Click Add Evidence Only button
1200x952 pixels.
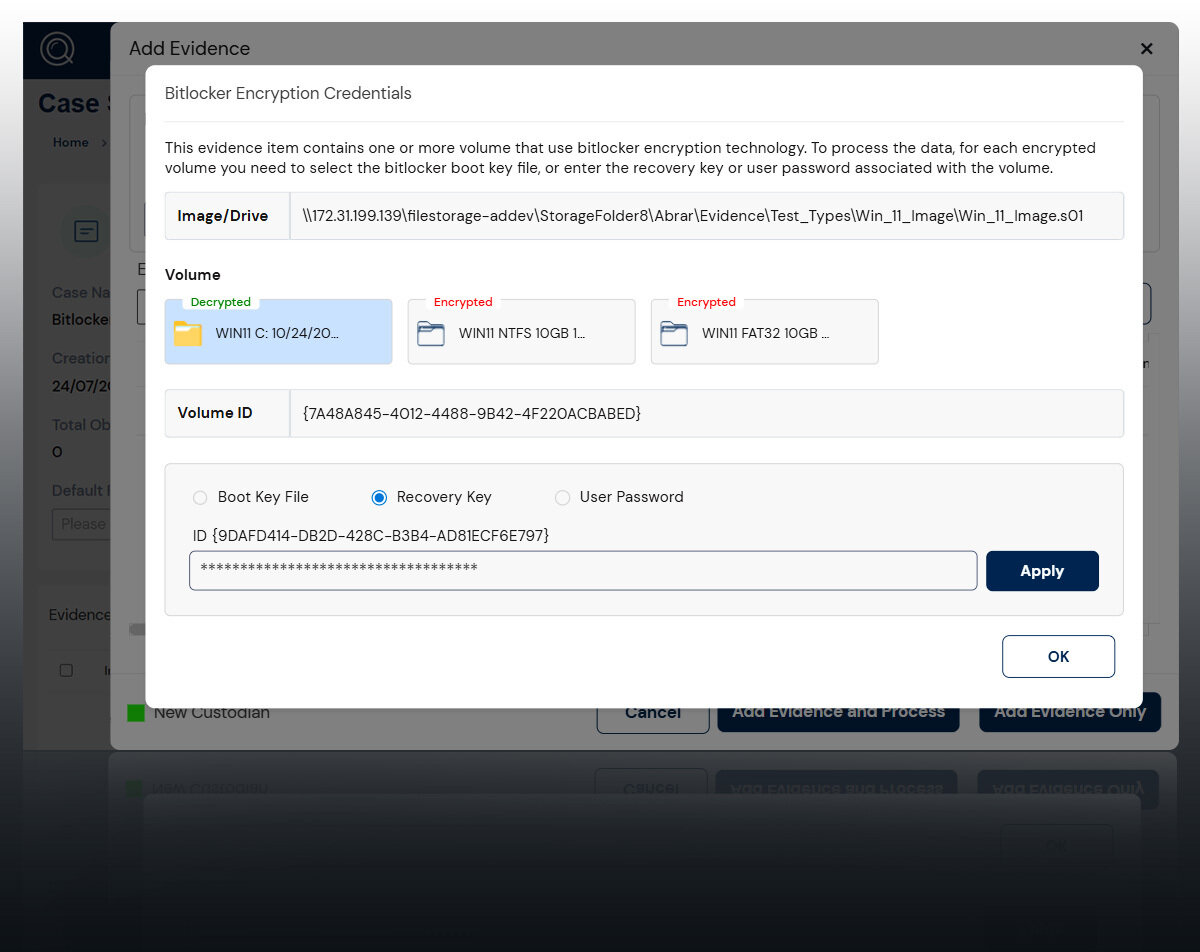tap(1070, 712)
